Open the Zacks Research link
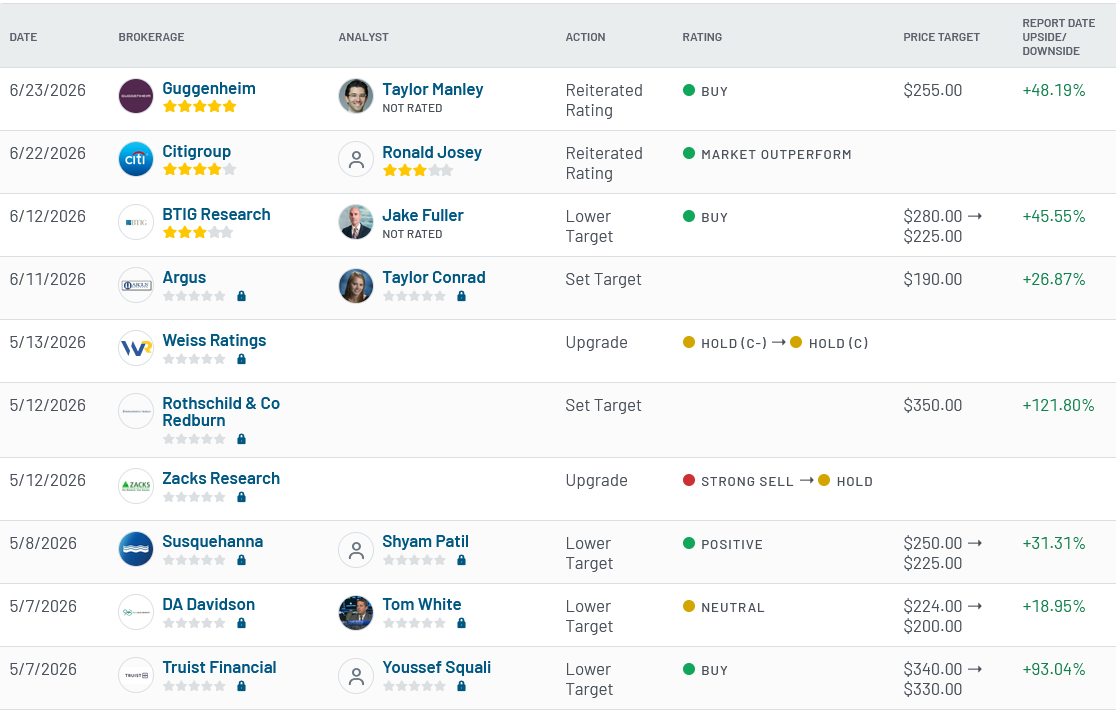The height and width of the screenshot is (713, 1116). point(221,478)
